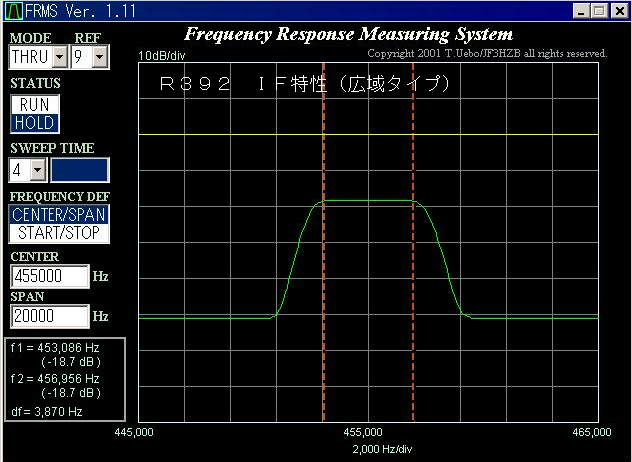Viewport: 632px width, 462px height.
Task: Click the right orange dashed f2 marker
Action: point(413,242)
